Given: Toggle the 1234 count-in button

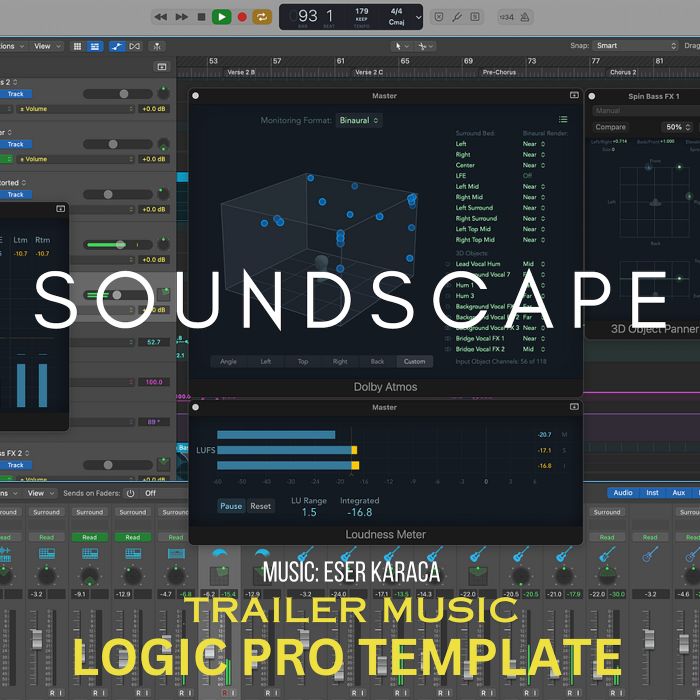Looking at the screenshot, I should tap(506, 17).
